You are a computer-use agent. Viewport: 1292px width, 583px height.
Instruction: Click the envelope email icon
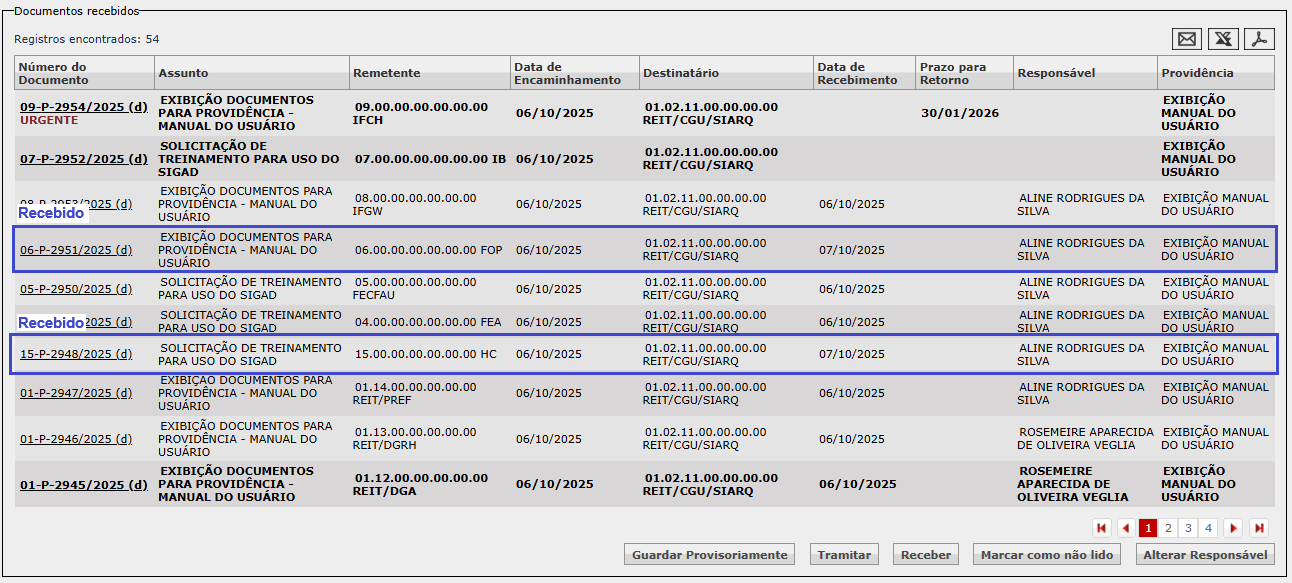pos(1187,39)
